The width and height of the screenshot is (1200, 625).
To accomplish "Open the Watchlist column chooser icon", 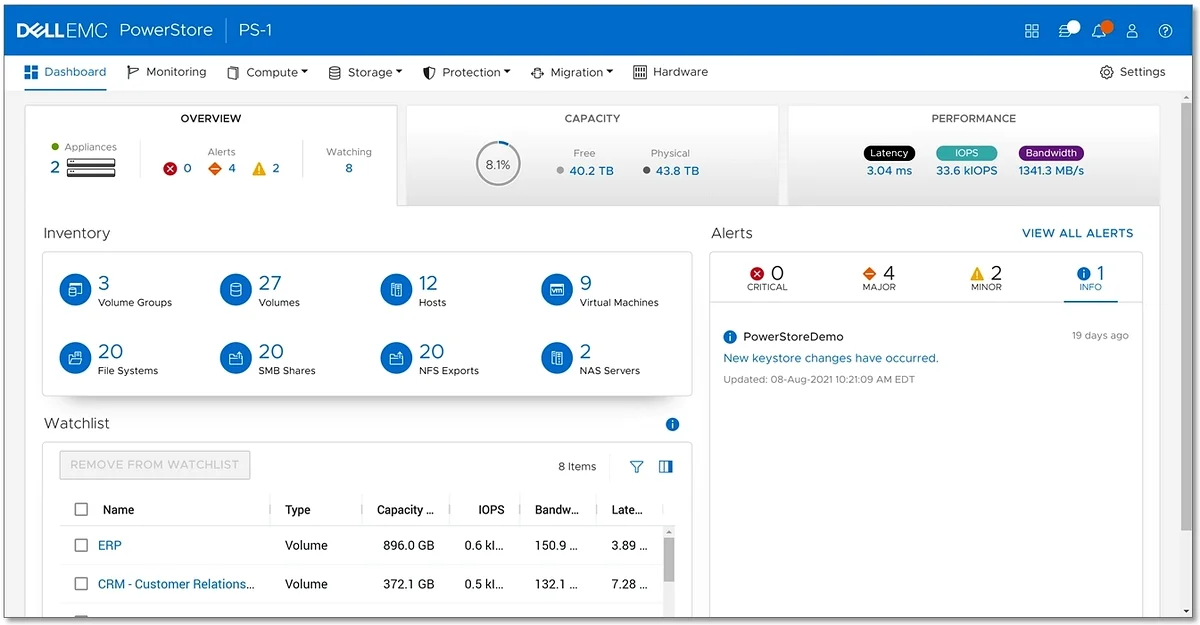I will pos(666,466).
